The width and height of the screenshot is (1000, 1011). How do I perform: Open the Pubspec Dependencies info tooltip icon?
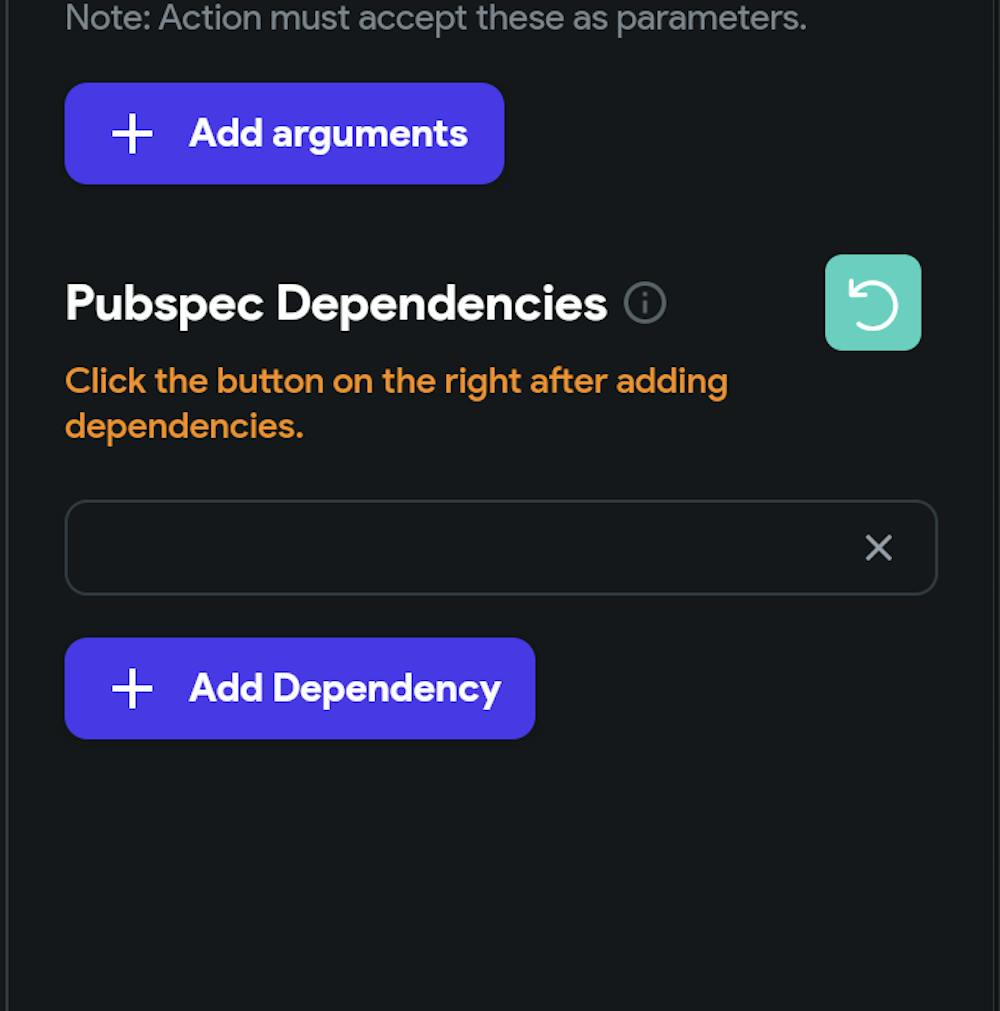(646, 303)
